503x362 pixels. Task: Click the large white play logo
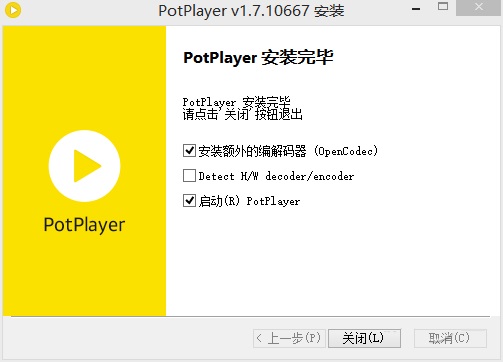pos(84,166)
